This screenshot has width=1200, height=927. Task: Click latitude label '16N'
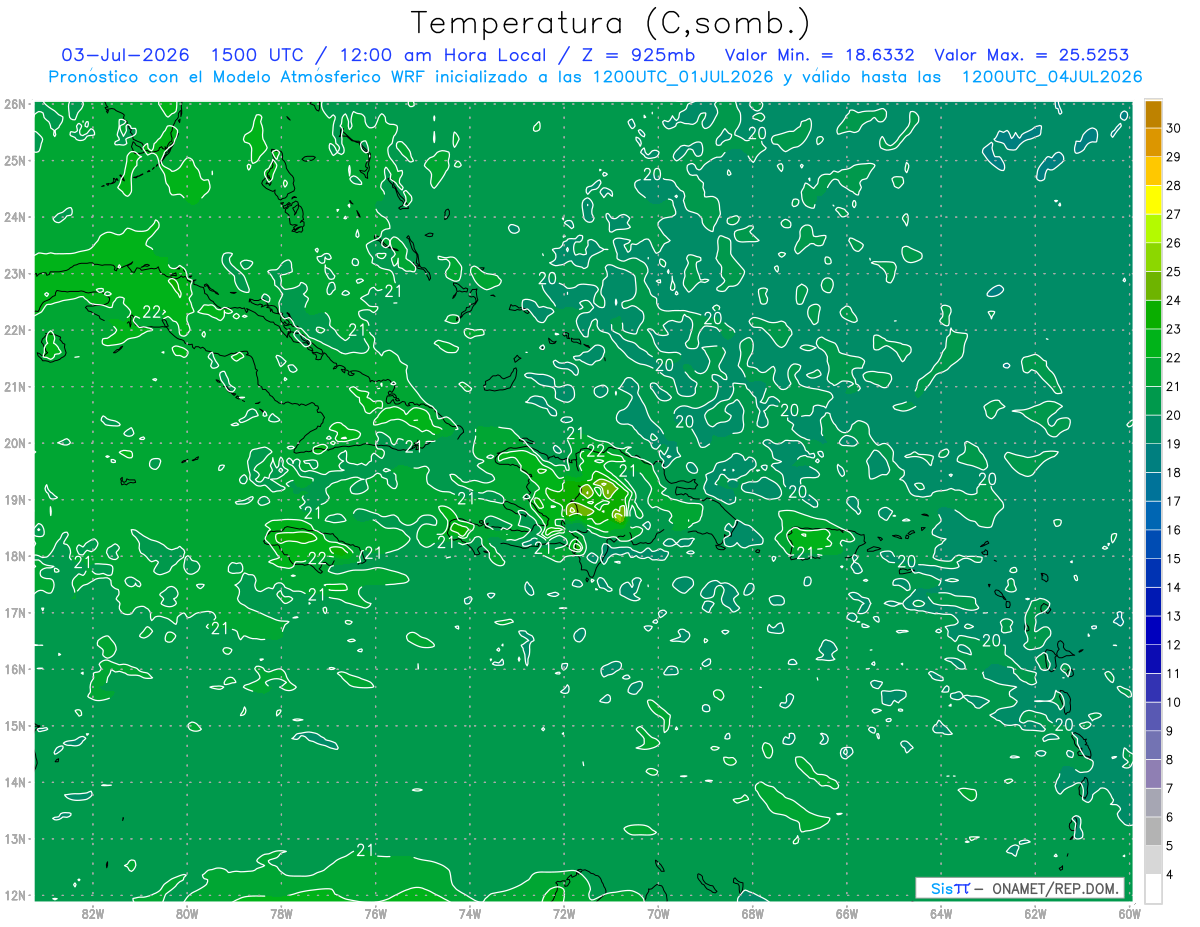click(x=15, y=669)
